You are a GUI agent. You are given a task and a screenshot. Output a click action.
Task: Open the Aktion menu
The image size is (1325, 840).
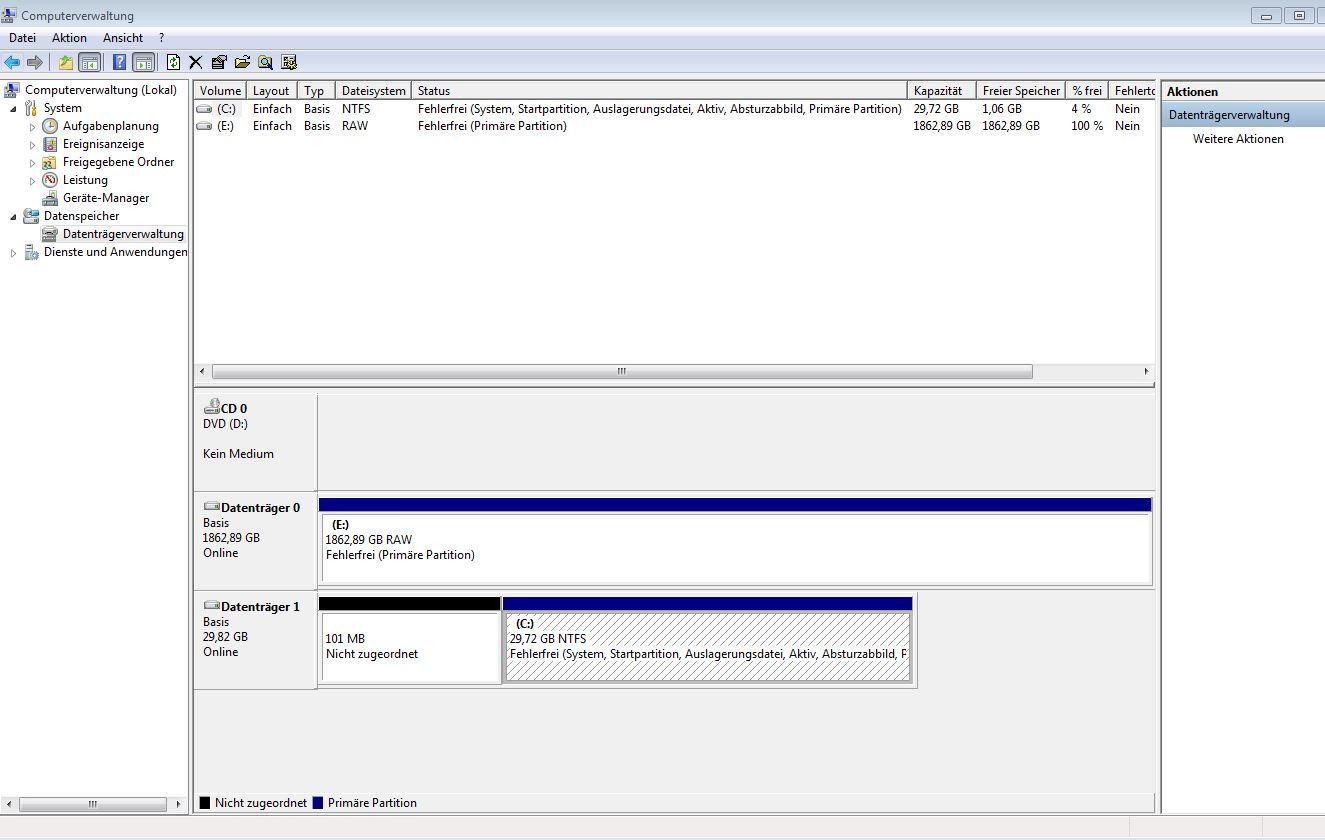click(69, 38)
